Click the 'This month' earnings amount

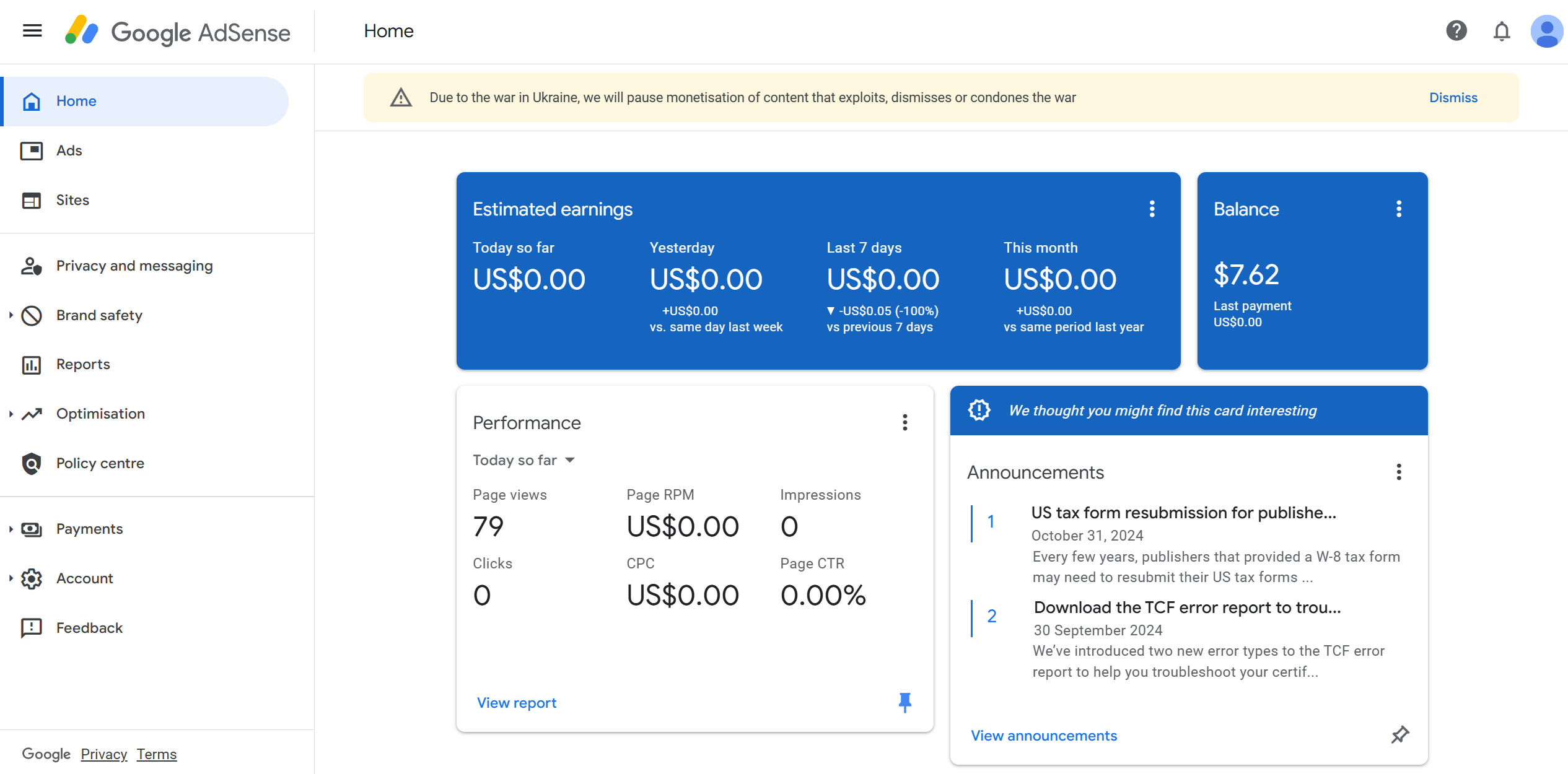pos(1060,279)
